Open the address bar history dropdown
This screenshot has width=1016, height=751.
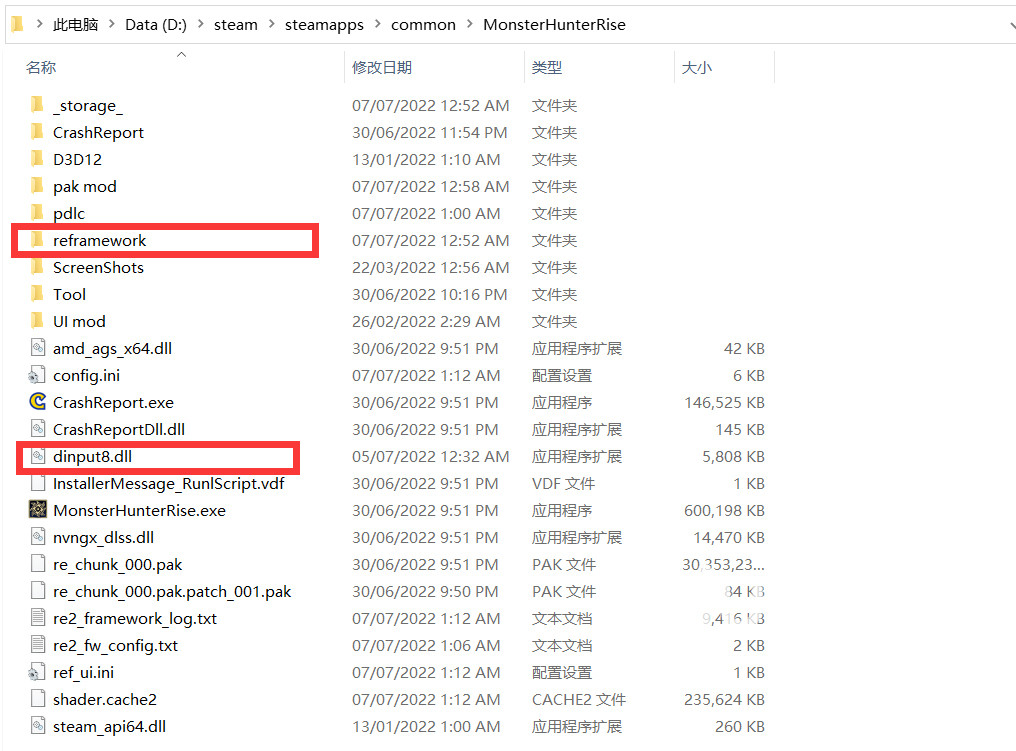tap(1003, 24)
